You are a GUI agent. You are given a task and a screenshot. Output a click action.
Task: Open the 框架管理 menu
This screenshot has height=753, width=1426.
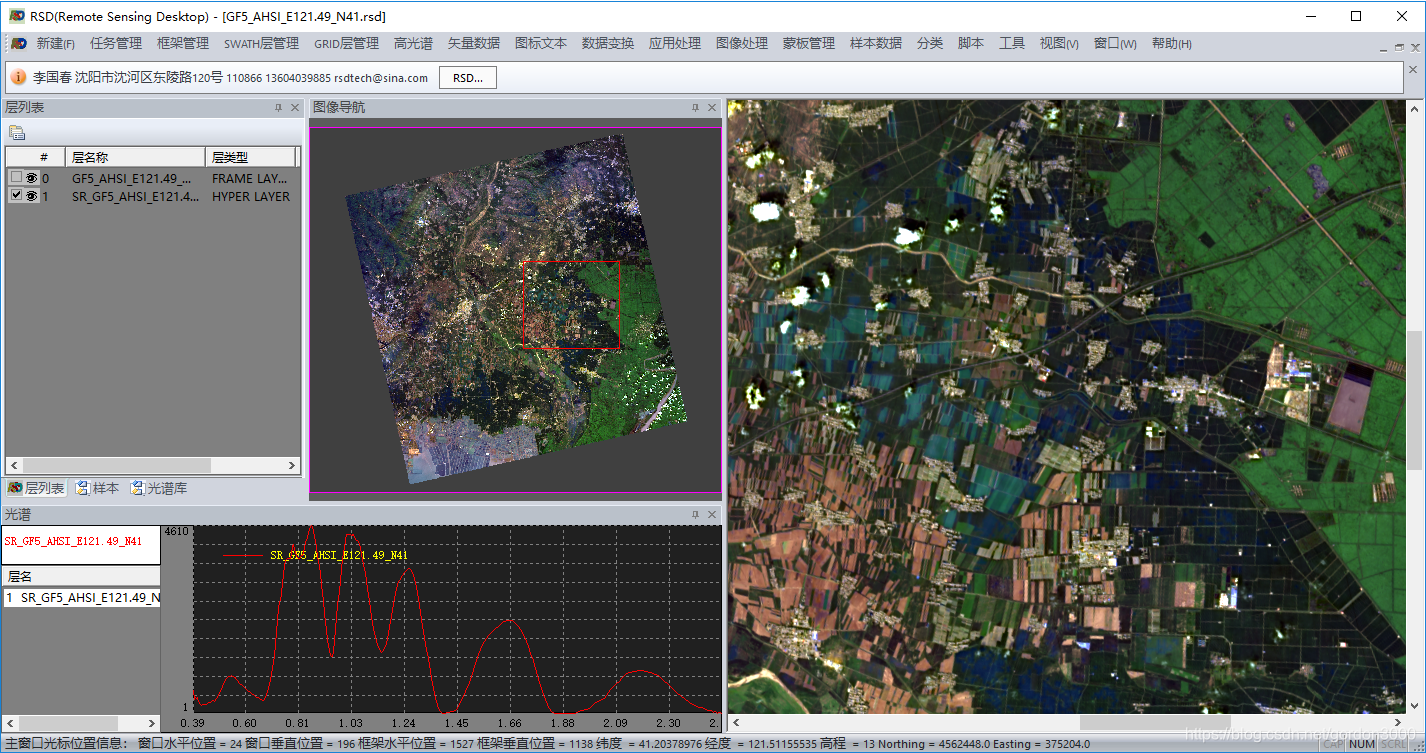tap(183, 44)
